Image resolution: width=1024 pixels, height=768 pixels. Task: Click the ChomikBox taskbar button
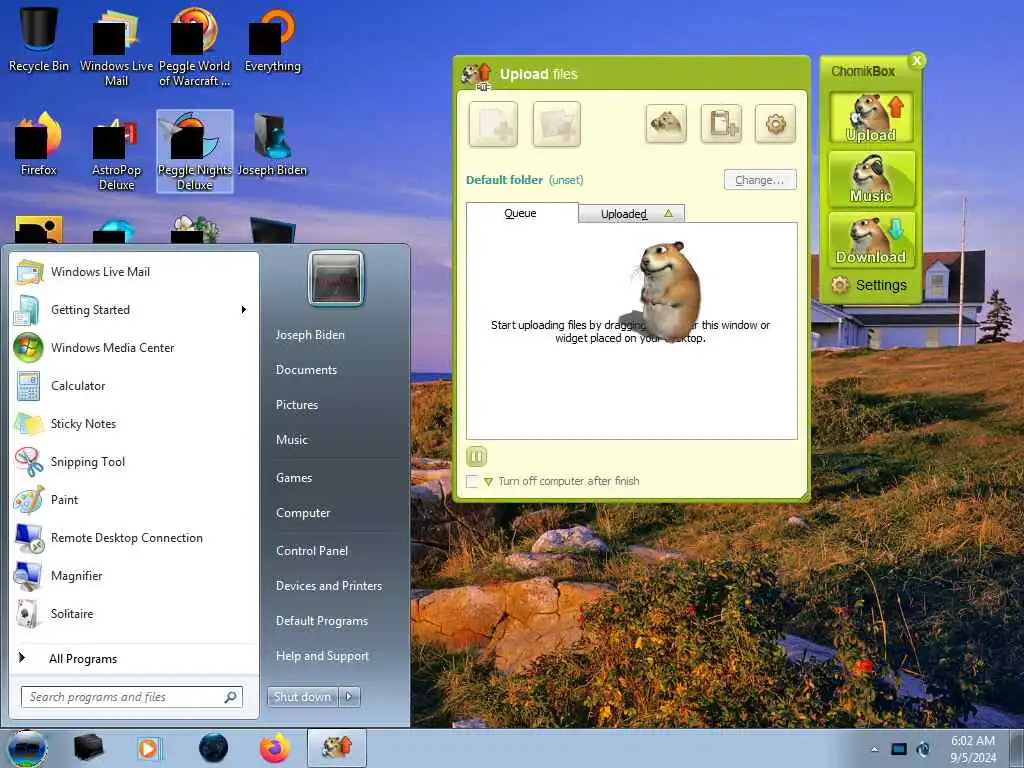tap(337, 748)
